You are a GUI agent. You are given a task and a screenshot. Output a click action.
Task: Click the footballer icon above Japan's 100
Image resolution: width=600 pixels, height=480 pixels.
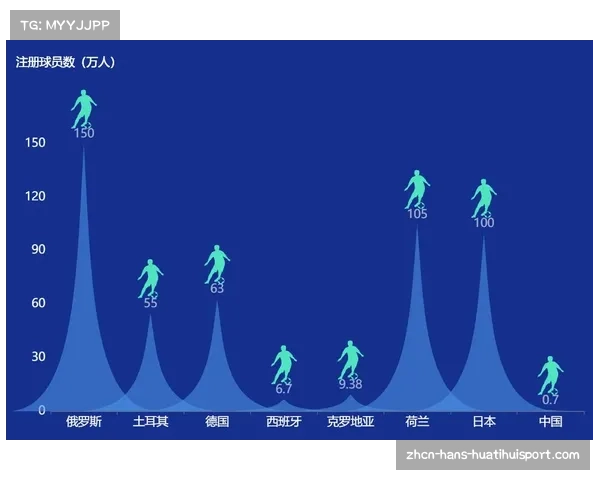(484, 198)
